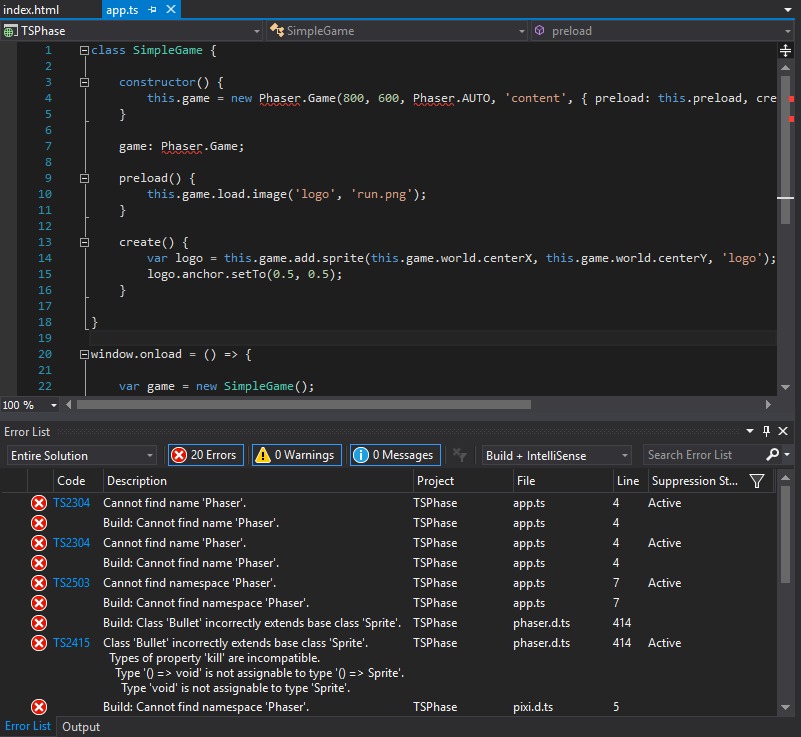Open the document tabs overflow dropdown
This screenshot has width=801, height=737.
coord(788,10)
